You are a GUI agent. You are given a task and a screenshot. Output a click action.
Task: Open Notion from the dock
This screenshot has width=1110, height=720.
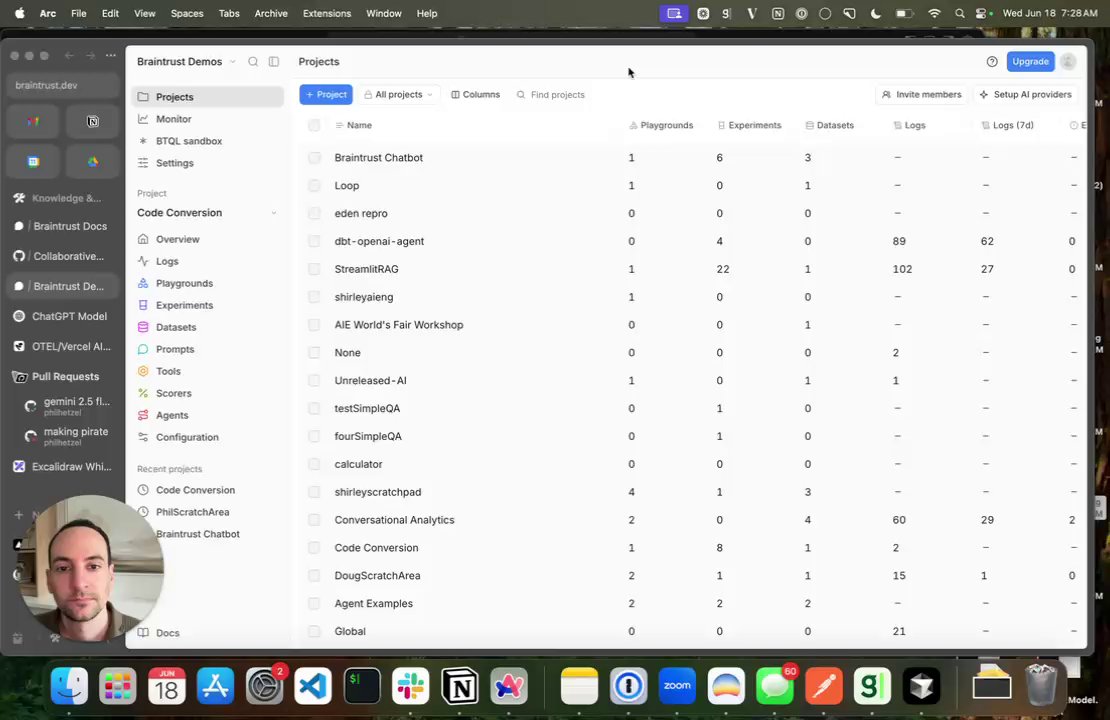click(459, 685)
